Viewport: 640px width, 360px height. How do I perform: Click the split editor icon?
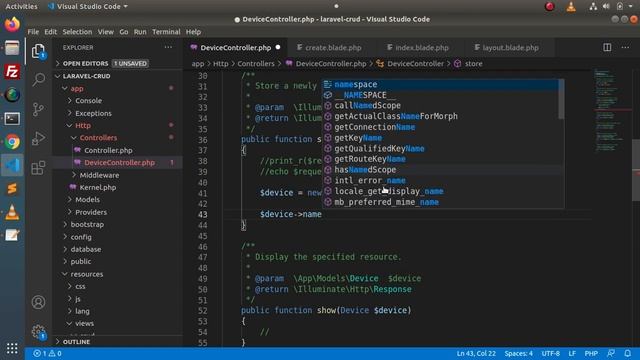click(607, 47)
